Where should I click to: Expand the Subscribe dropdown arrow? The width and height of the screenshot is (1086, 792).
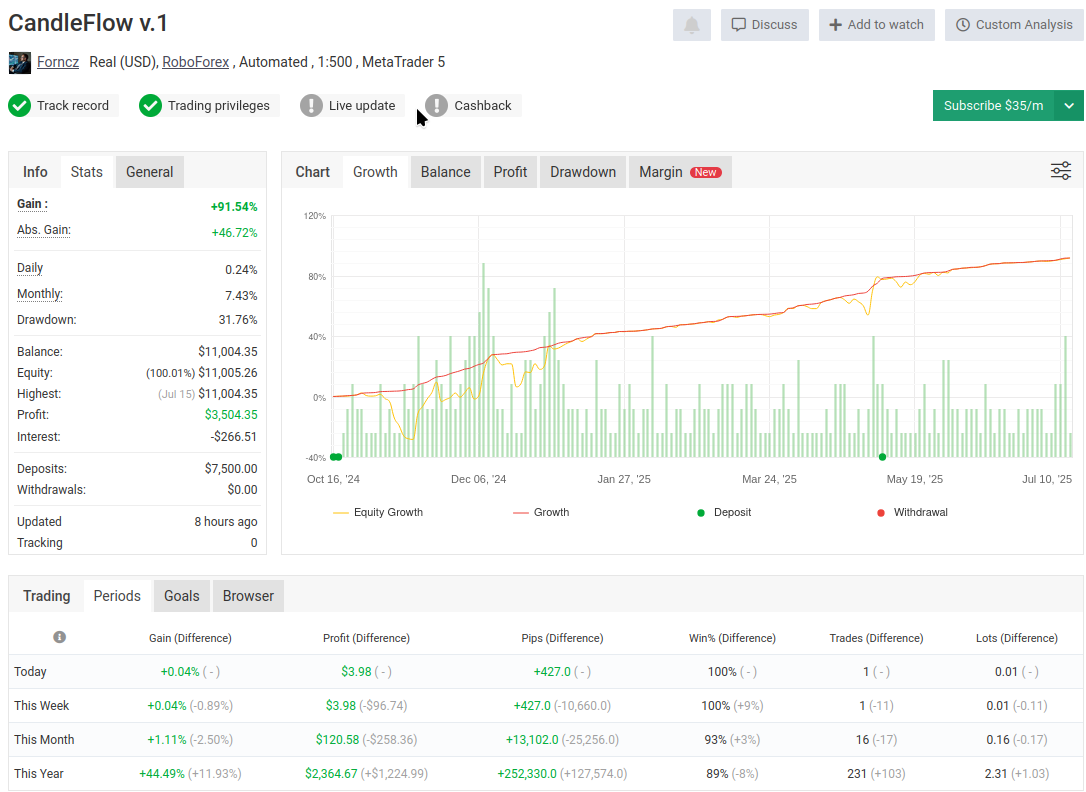[x=1069, y=105]
